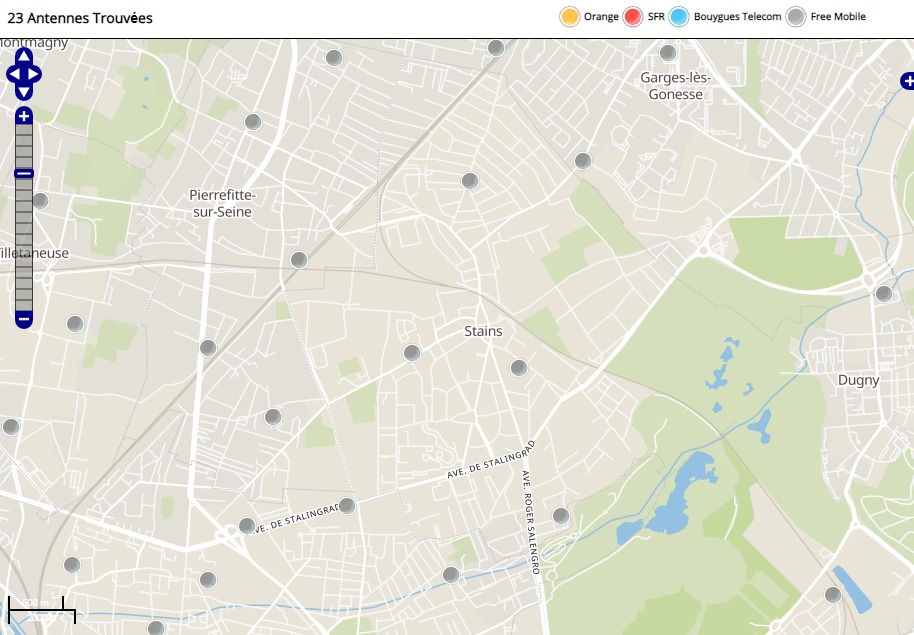Pan the map left with the arrow
The image size is (914, 635).
pos(12,75)
